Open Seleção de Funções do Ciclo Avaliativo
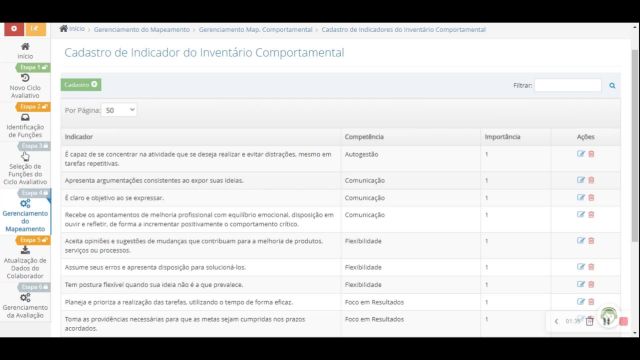The width and height of the screenshot is (640, 360). [25, 169]
